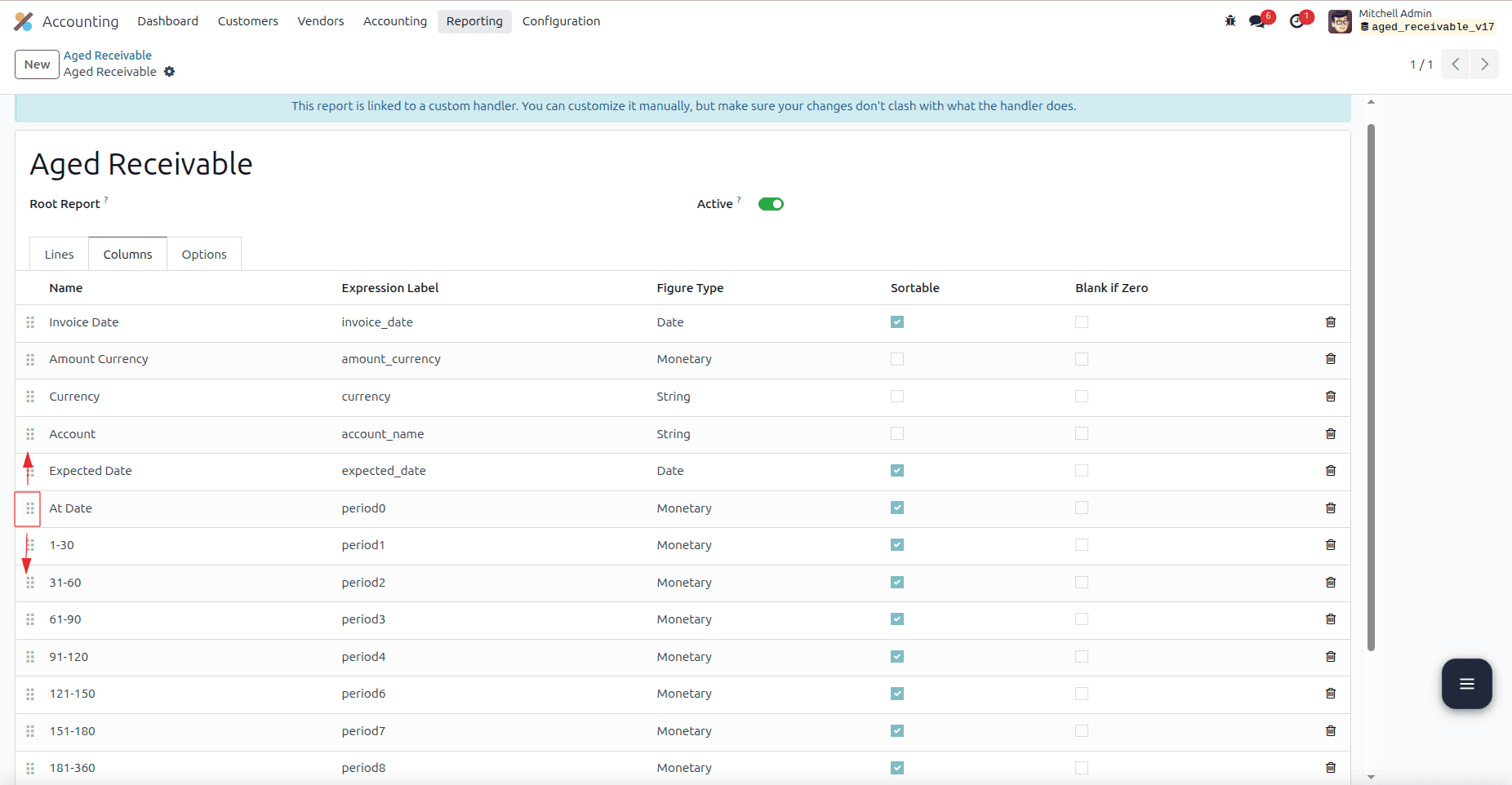Open the debug bug icon

click(x=1230, y=21)
